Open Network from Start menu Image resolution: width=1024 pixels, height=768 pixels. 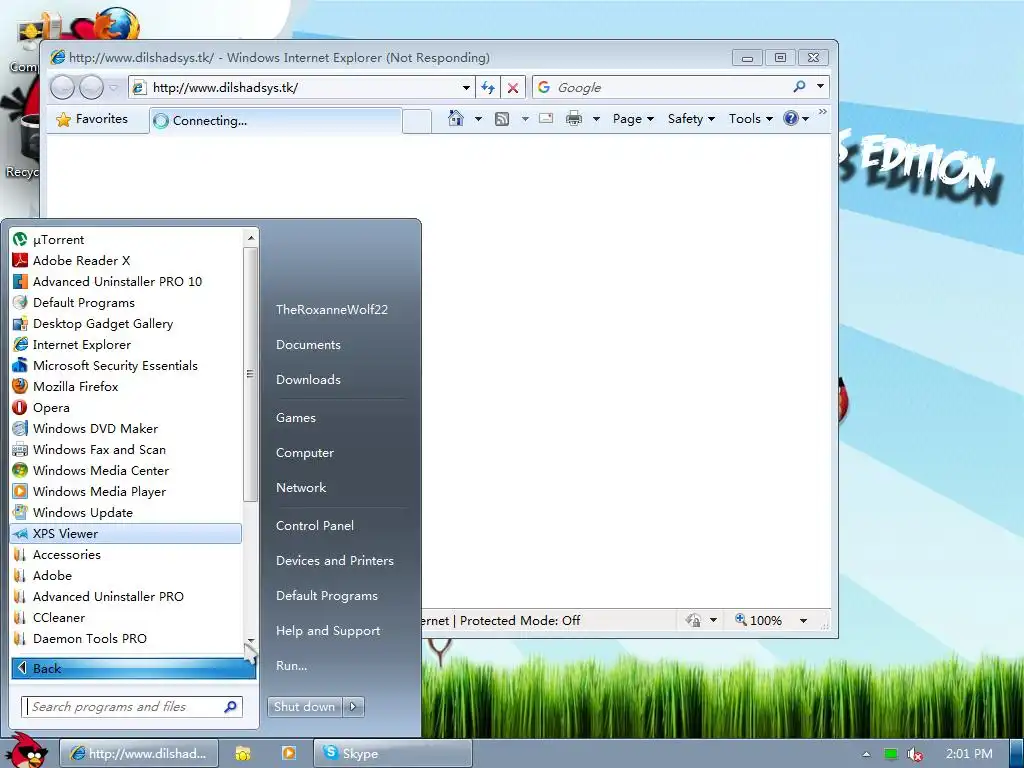click(300, 488)
